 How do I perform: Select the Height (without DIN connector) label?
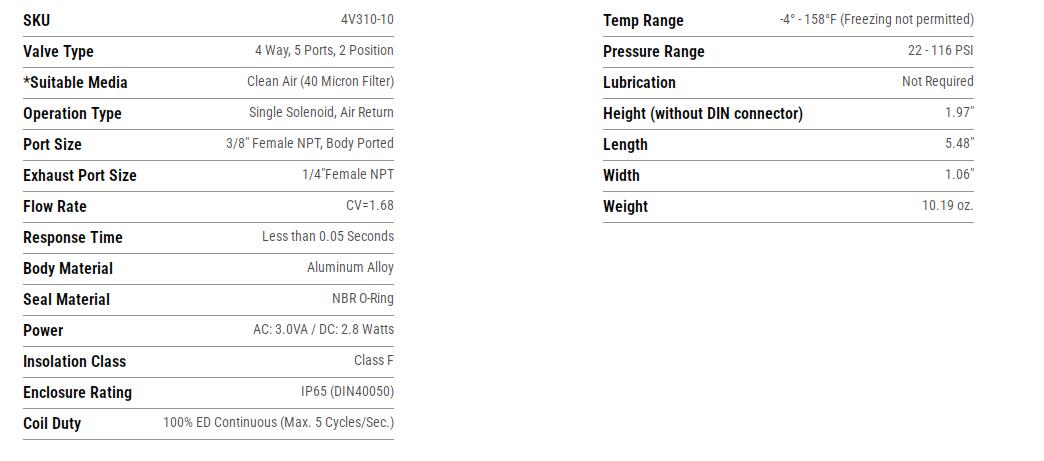click(x=702, y=113)
